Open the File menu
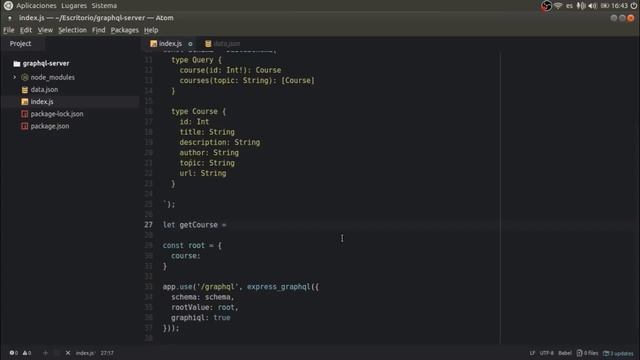The width and height of the screenshot is (640, 360). (x=9, y=30)
